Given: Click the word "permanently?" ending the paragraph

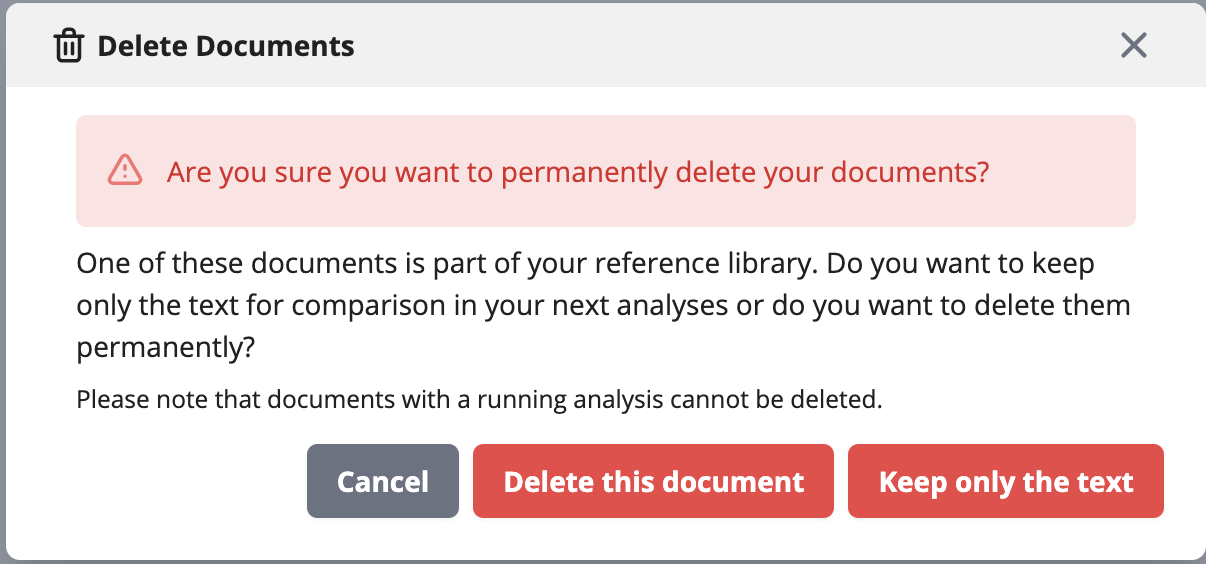Looking at the screenshot, I should (x=166, y=348).
